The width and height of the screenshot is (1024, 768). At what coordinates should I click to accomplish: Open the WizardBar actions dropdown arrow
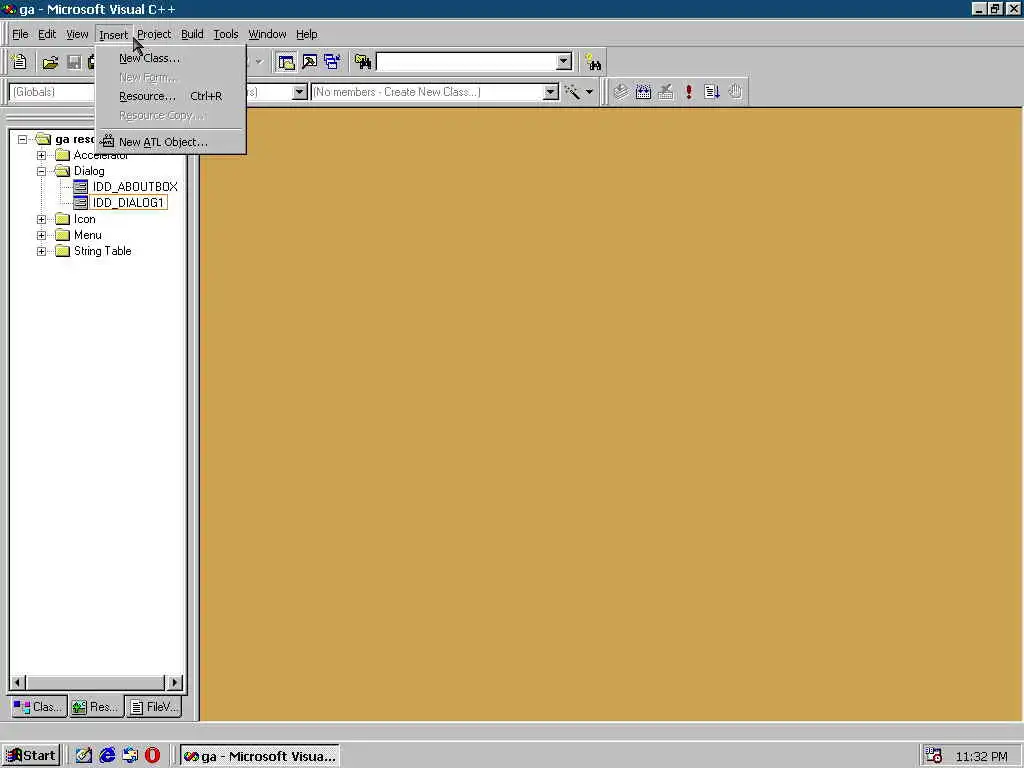(x=589, y=92)
